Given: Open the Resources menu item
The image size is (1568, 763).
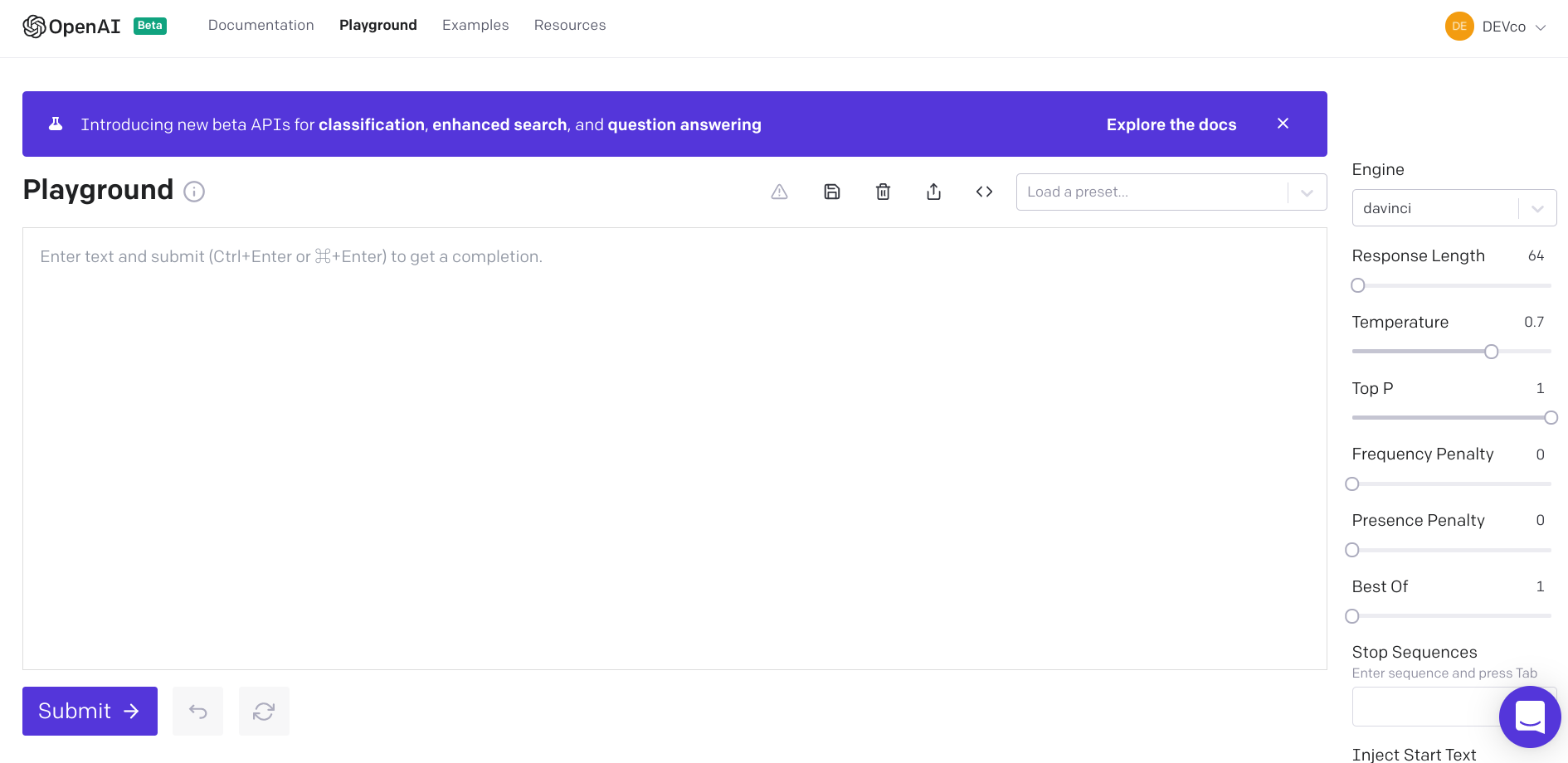Looking at the screenshot, I should click(x=570, y=25).
